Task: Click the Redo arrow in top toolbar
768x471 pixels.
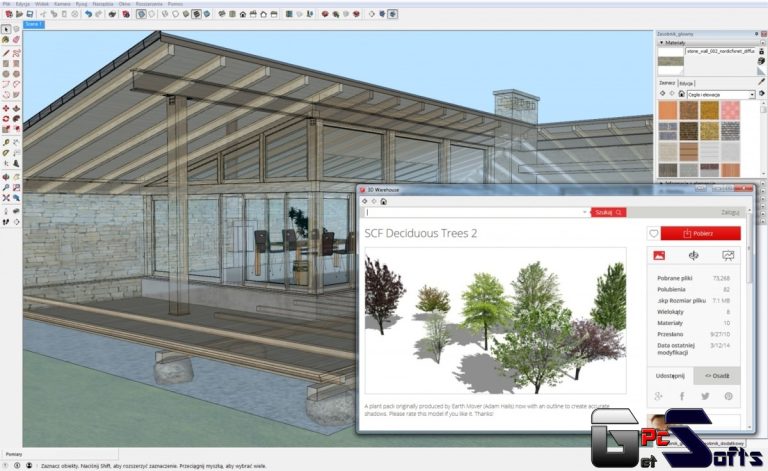Action: pos(99,14)
